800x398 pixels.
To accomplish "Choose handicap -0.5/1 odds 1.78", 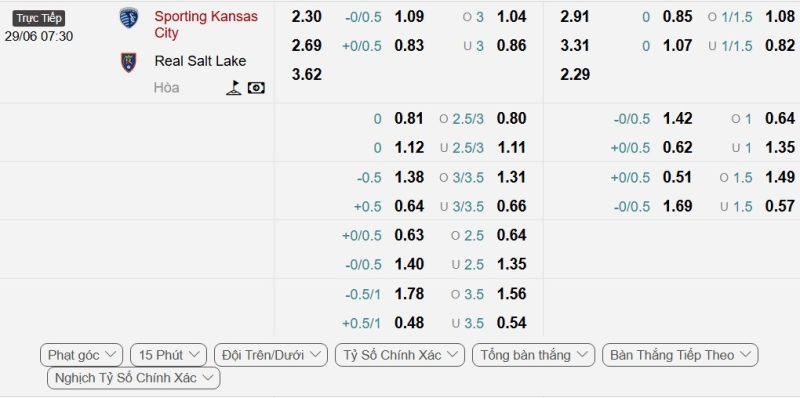I will (409, 294).
